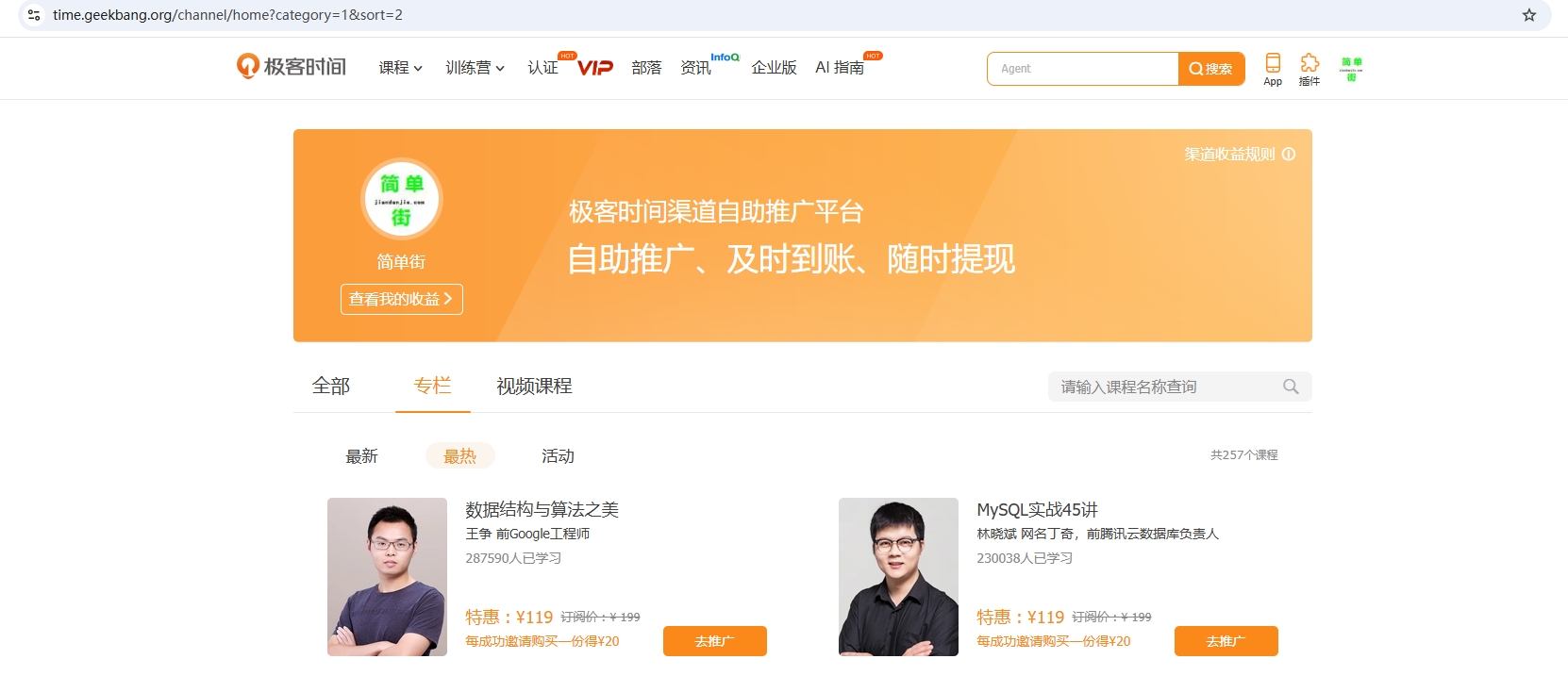Click 特惠 ¥119 price on 数据结构与算法之美
The image size is (1568, 692).
pyautogui.click(x=509, y=617)
